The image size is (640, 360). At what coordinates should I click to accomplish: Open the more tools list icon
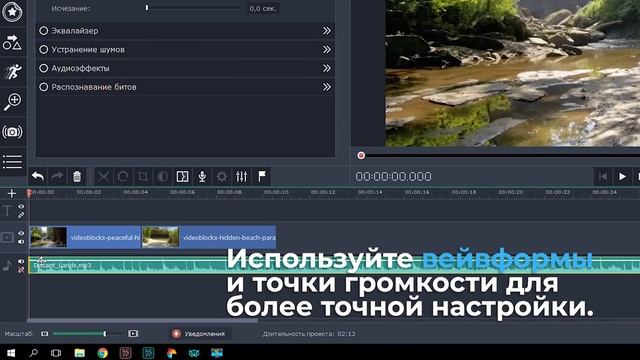[x=12, y=162]
